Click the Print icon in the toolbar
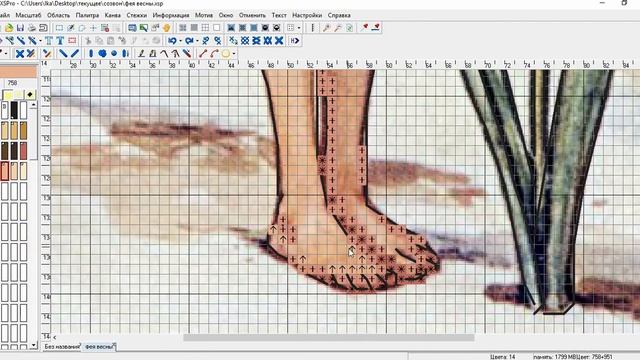The image size is (640, 360). (x=31, y=28)
